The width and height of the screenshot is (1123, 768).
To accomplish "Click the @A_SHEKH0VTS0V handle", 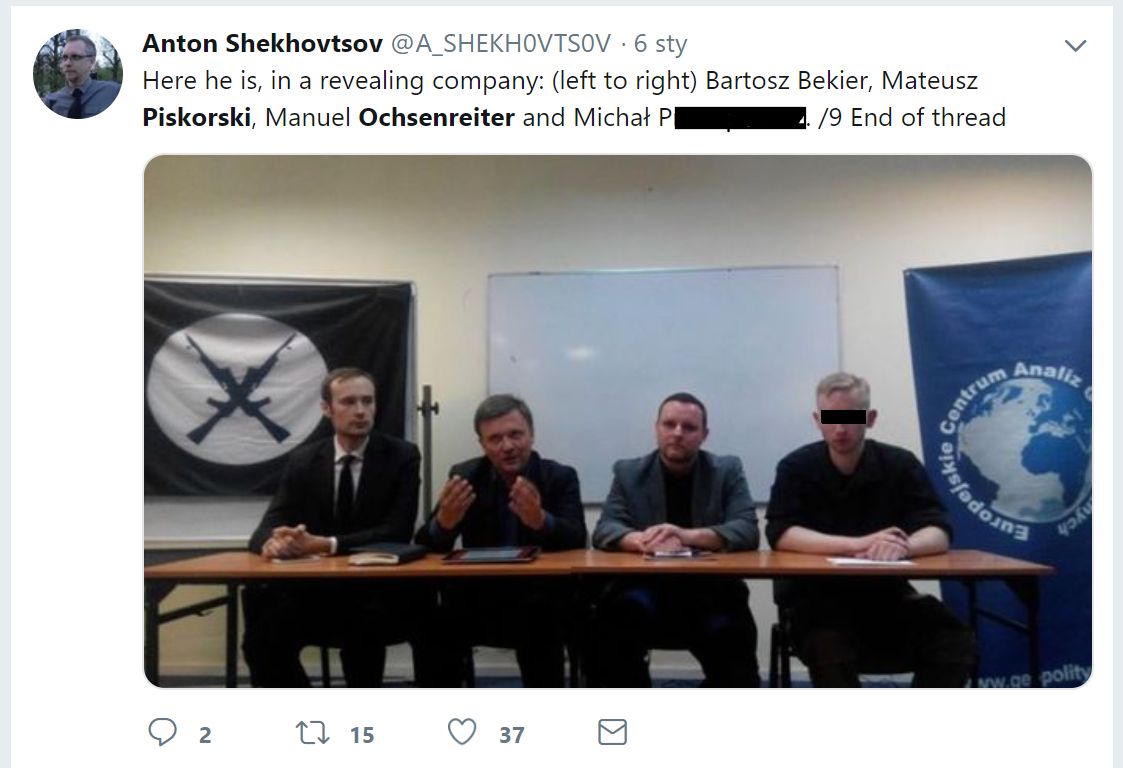I will pos(501,43).
